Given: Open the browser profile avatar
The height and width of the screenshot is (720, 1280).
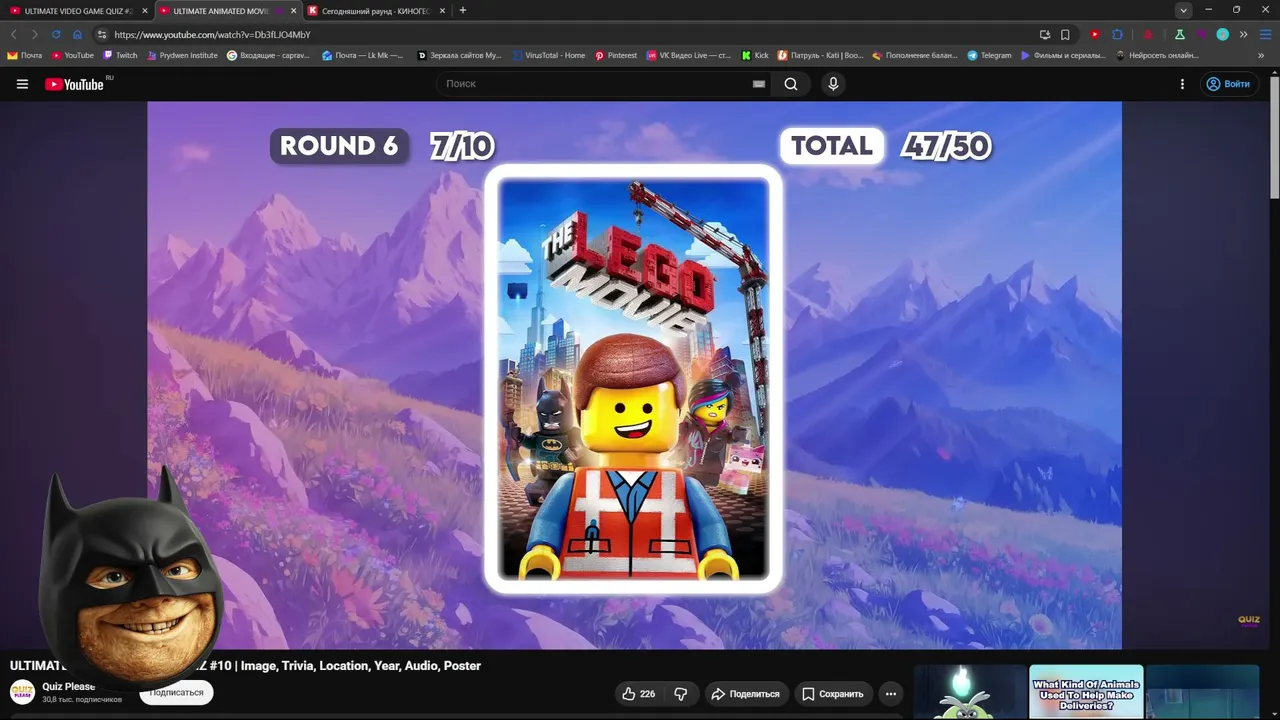Looking at the screenshot, I should 1222,34.
